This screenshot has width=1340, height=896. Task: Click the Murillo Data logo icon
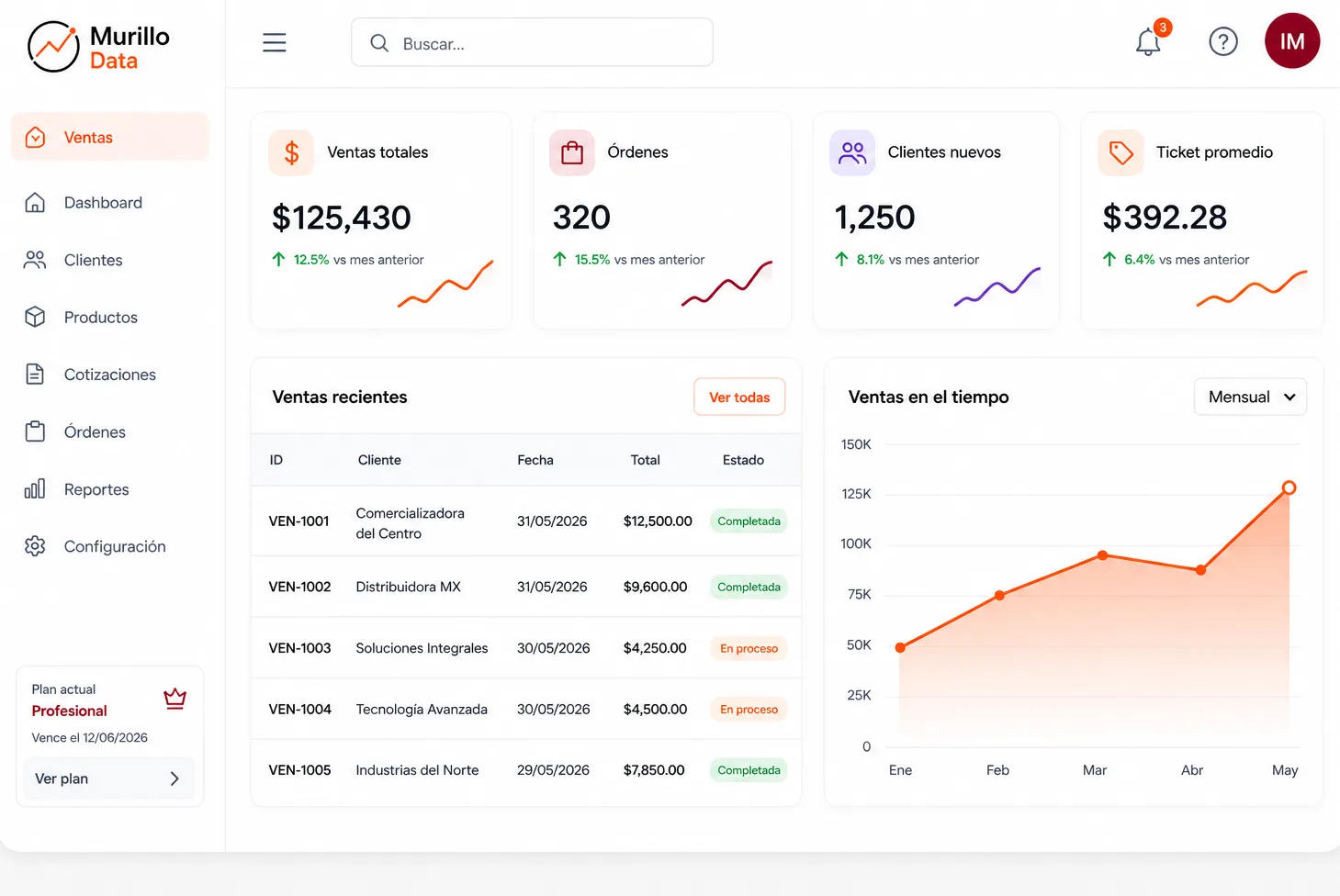[x=53, y=47]
